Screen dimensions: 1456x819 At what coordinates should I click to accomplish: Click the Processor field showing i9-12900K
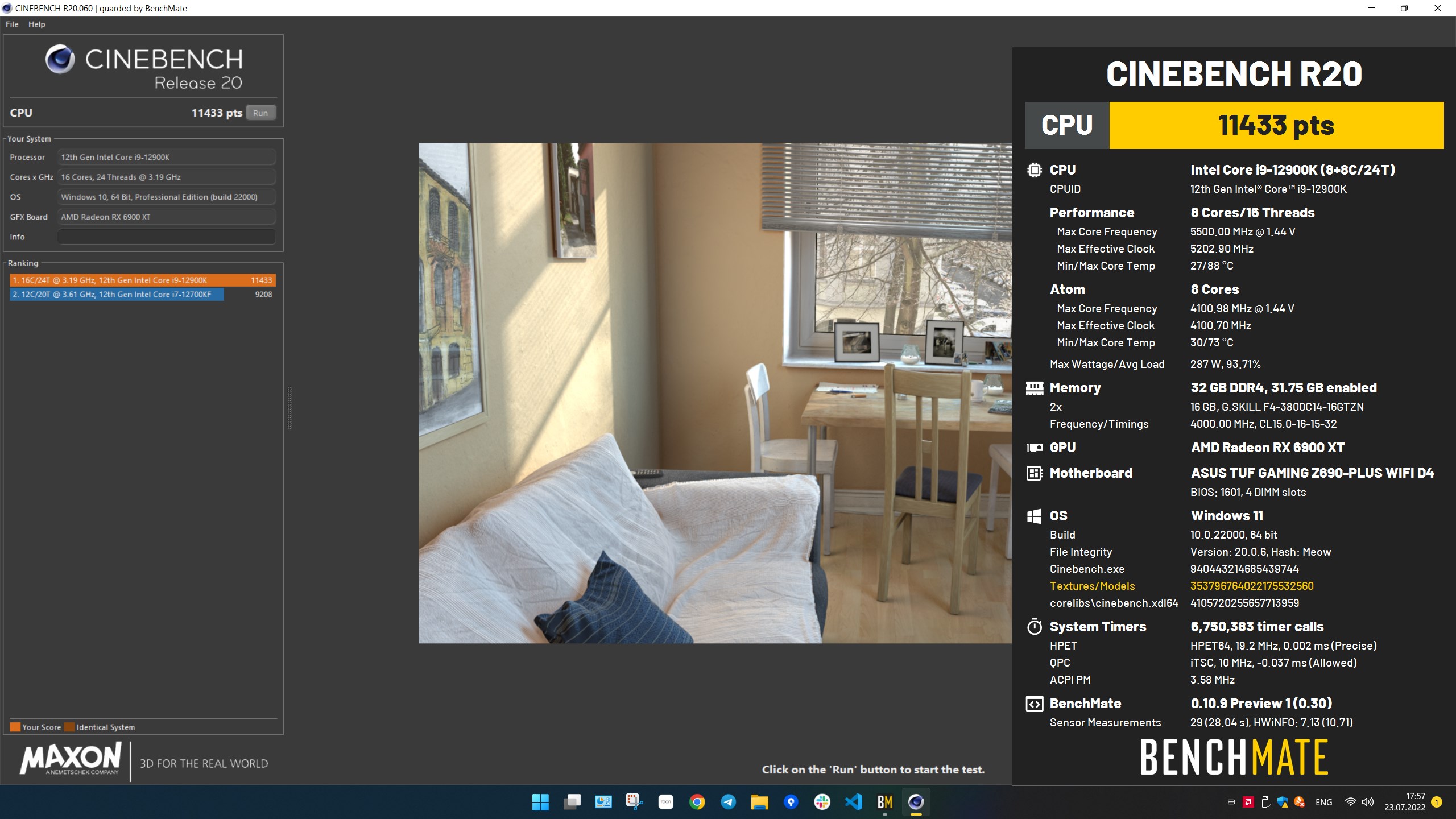click(x=166, y=157)
